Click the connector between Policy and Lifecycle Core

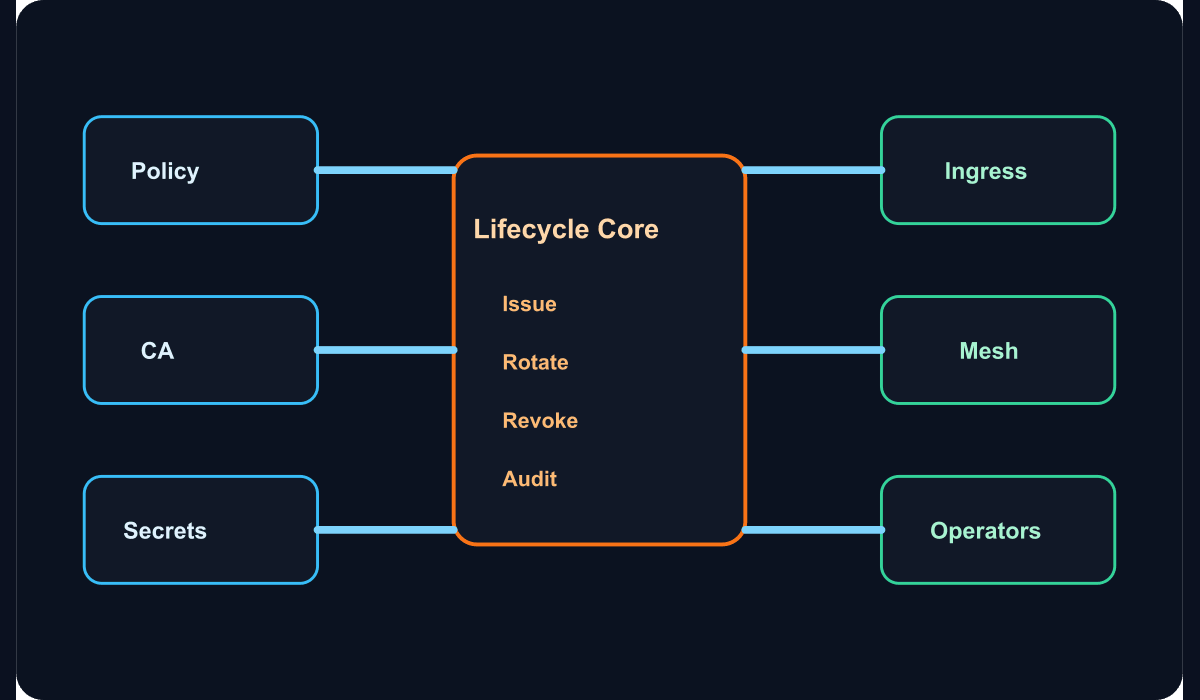point(386,170)
